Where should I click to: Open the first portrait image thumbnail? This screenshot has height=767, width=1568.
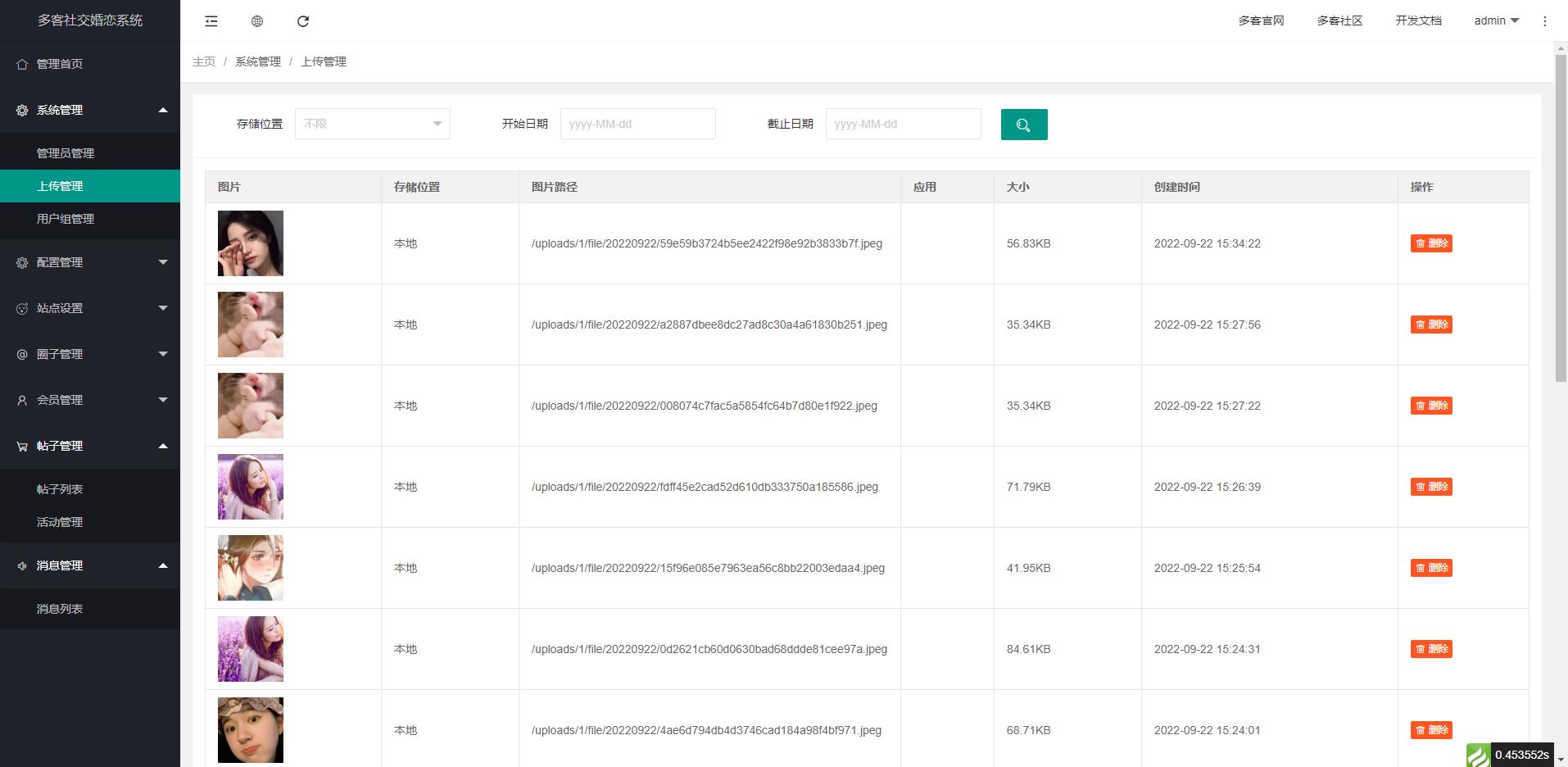click(x=250, y=243)
